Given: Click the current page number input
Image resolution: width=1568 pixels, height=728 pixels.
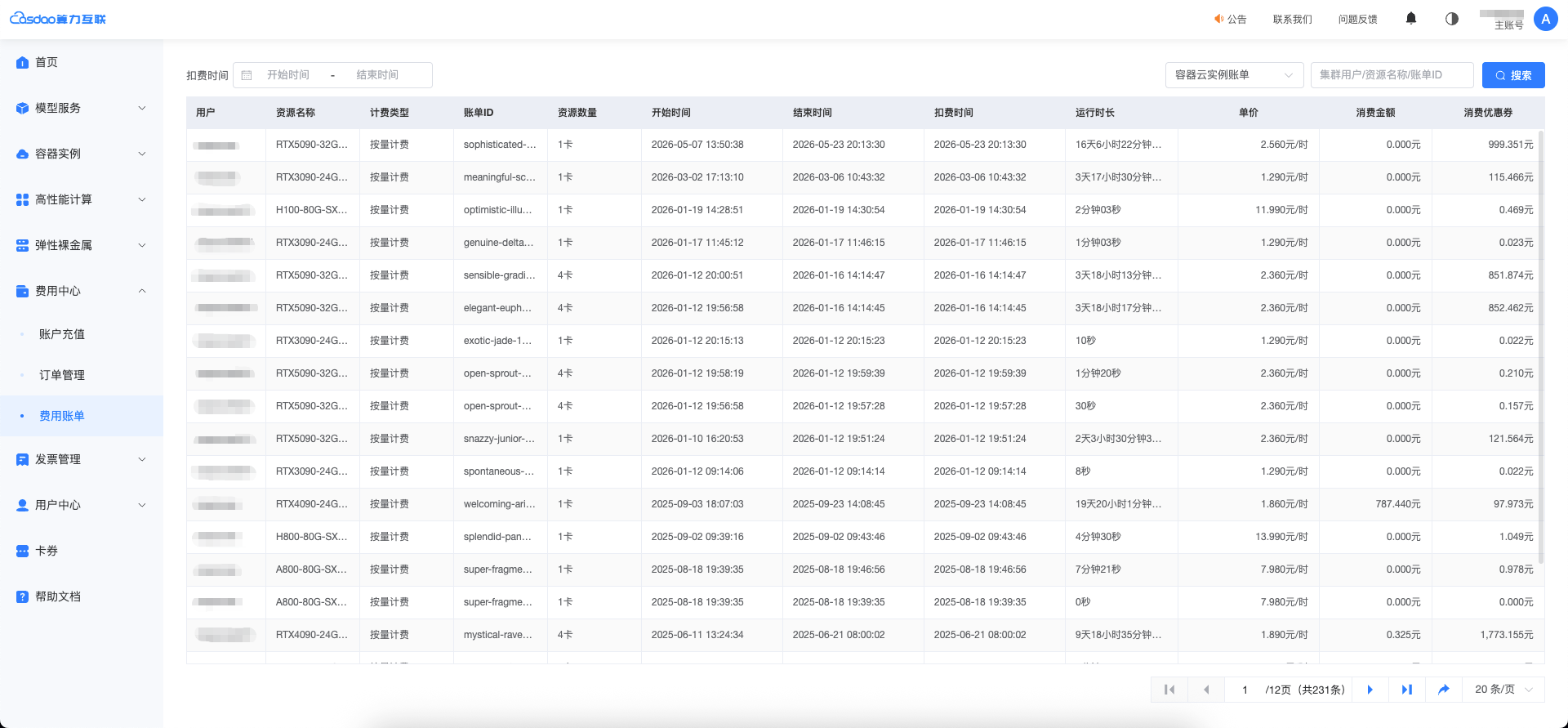Looking at the screenshot, I should click(x=1245, y=690).
